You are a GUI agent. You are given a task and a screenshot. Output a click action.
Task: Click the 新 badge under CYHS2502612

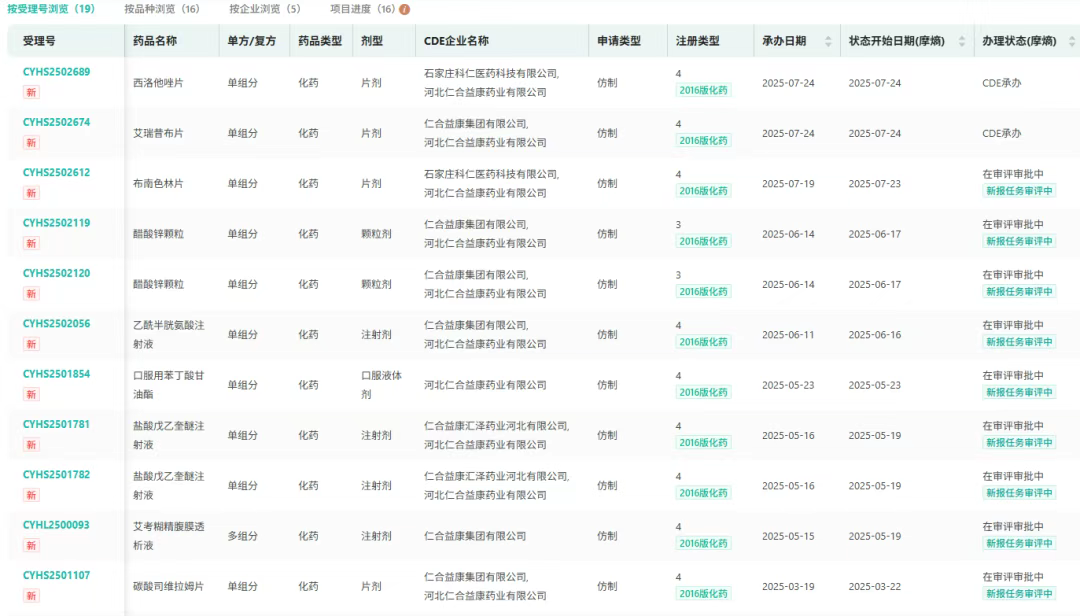coord(31,193)
